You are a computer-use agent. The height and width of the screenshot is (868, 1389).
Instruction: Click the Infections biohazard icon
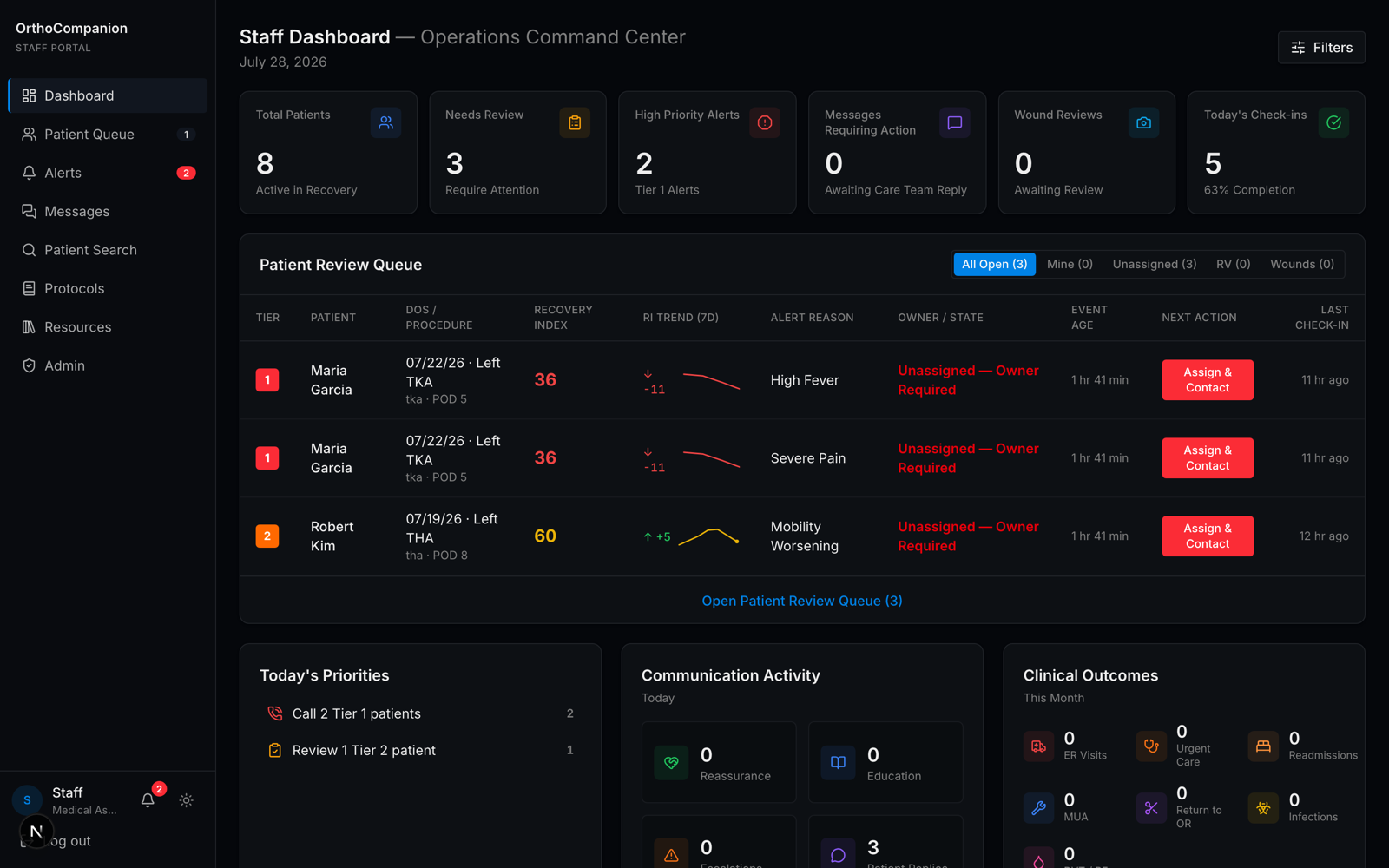[1263, 808]
